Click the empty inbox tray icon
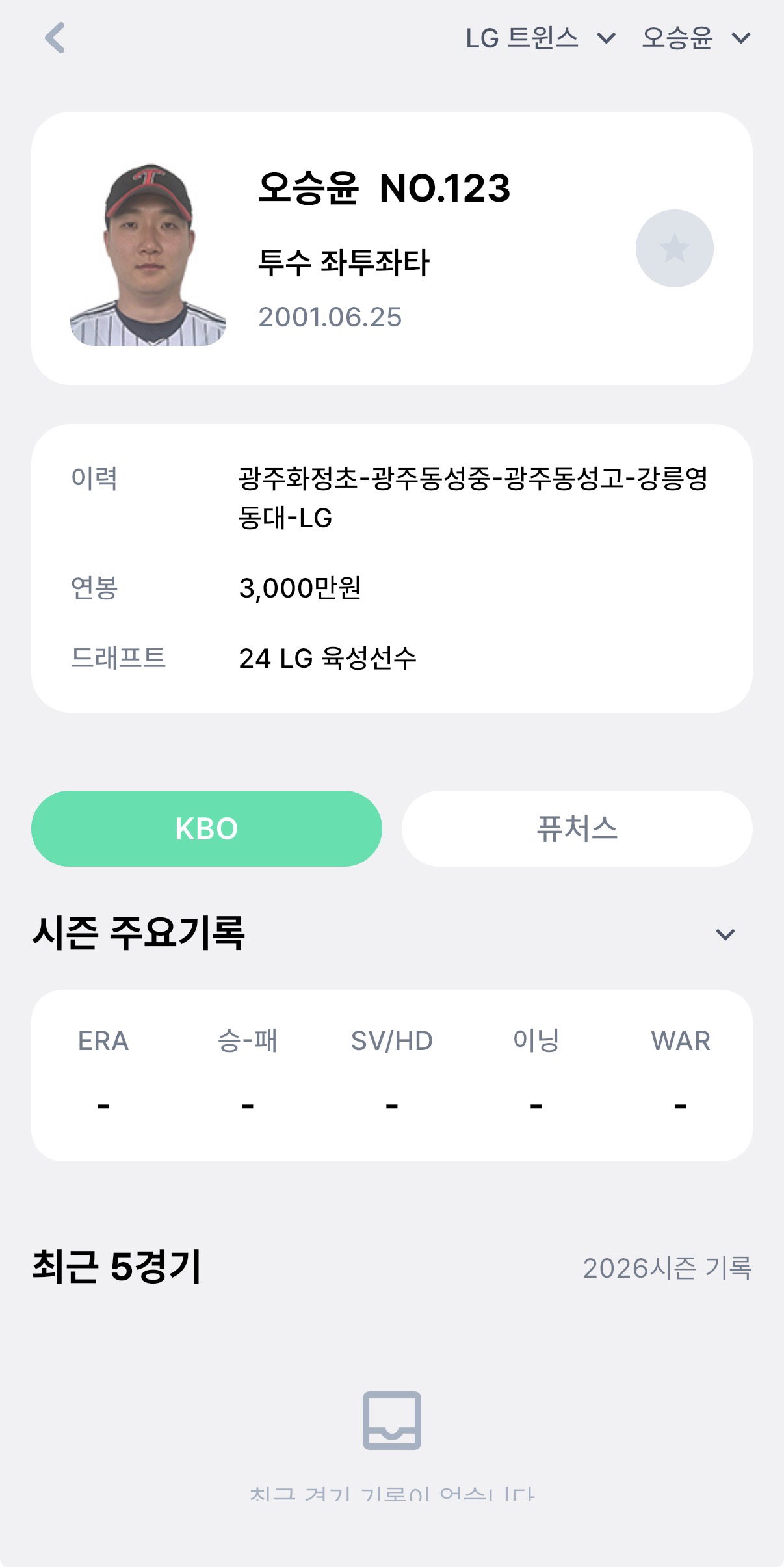Image resolution: width=784 pixels, height=1567 pixels. pyautogui.click(x=392, y=1420)
